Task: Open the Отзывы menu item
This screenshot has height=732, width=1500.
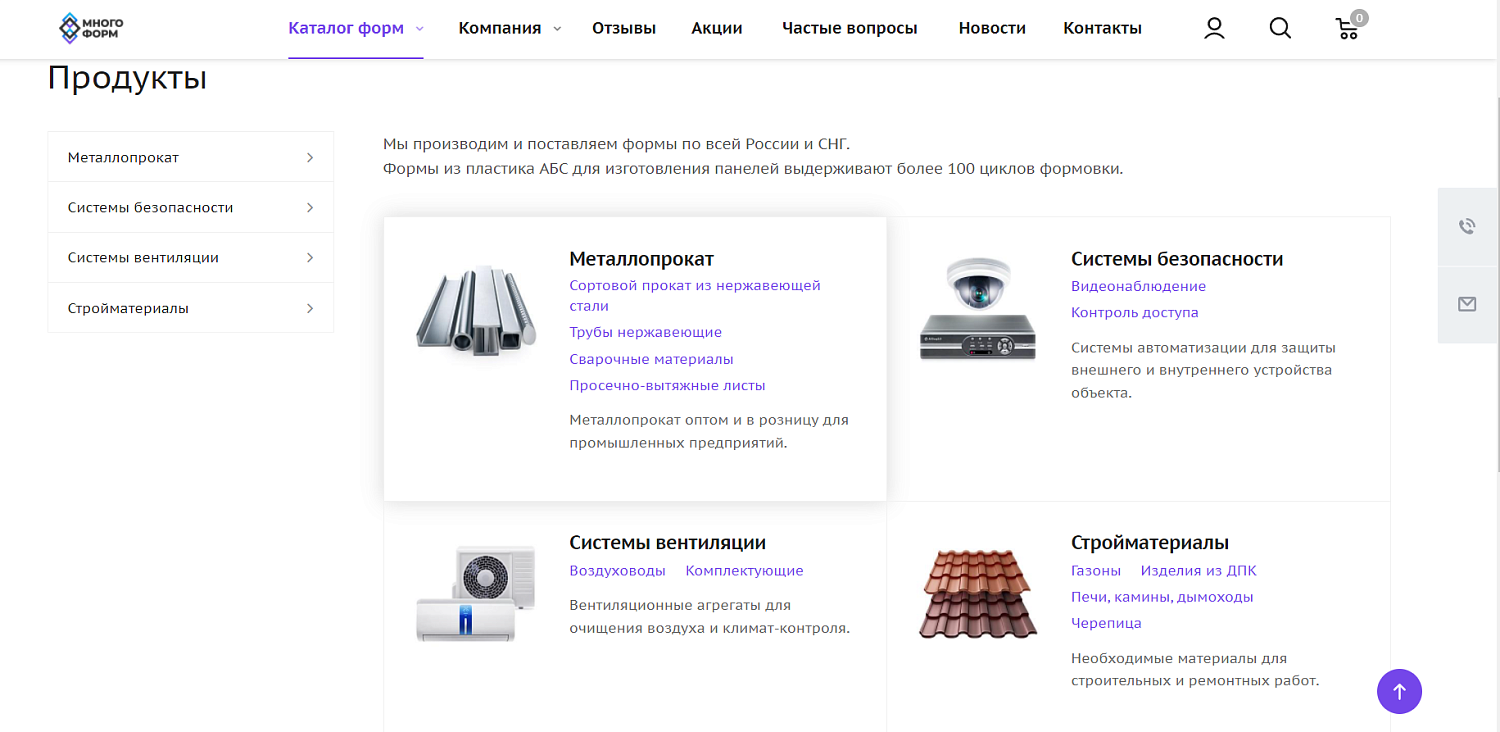Action: pos(623,28)
